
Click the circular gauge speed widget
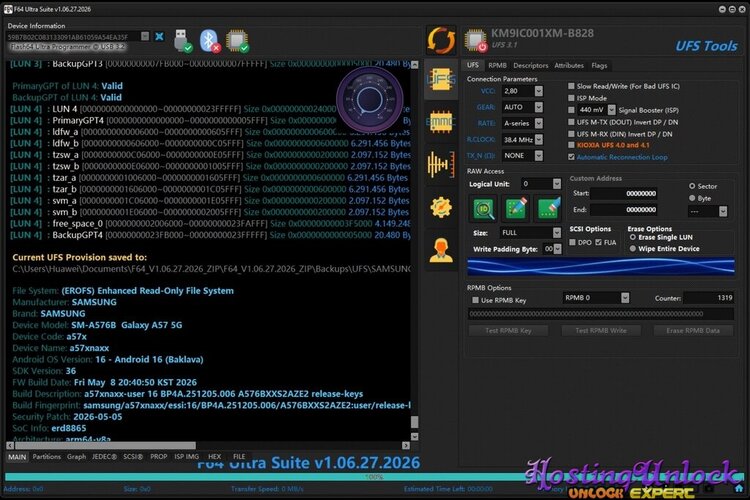(369, 100)
